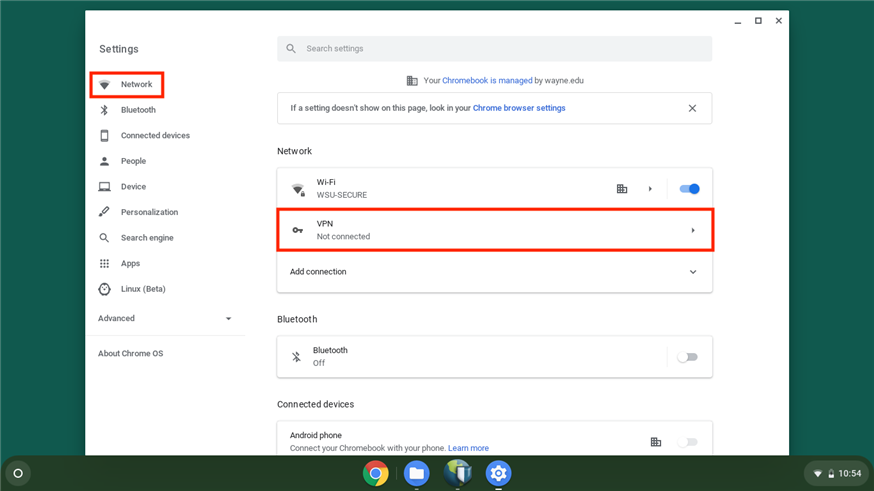Select Connected devices in sidebar

[155, 135]
